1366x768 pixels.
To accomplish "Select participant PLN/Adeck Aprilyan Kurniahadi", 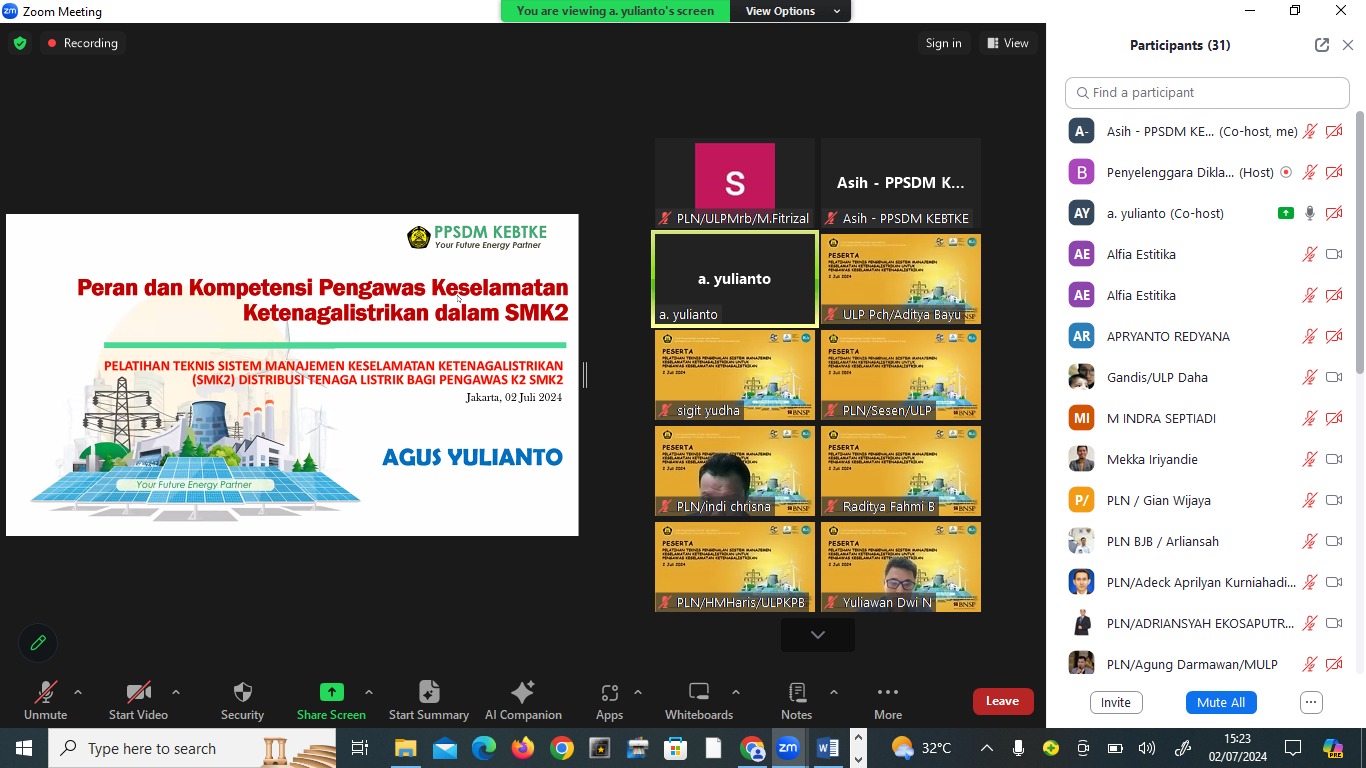I will 1206,582.
